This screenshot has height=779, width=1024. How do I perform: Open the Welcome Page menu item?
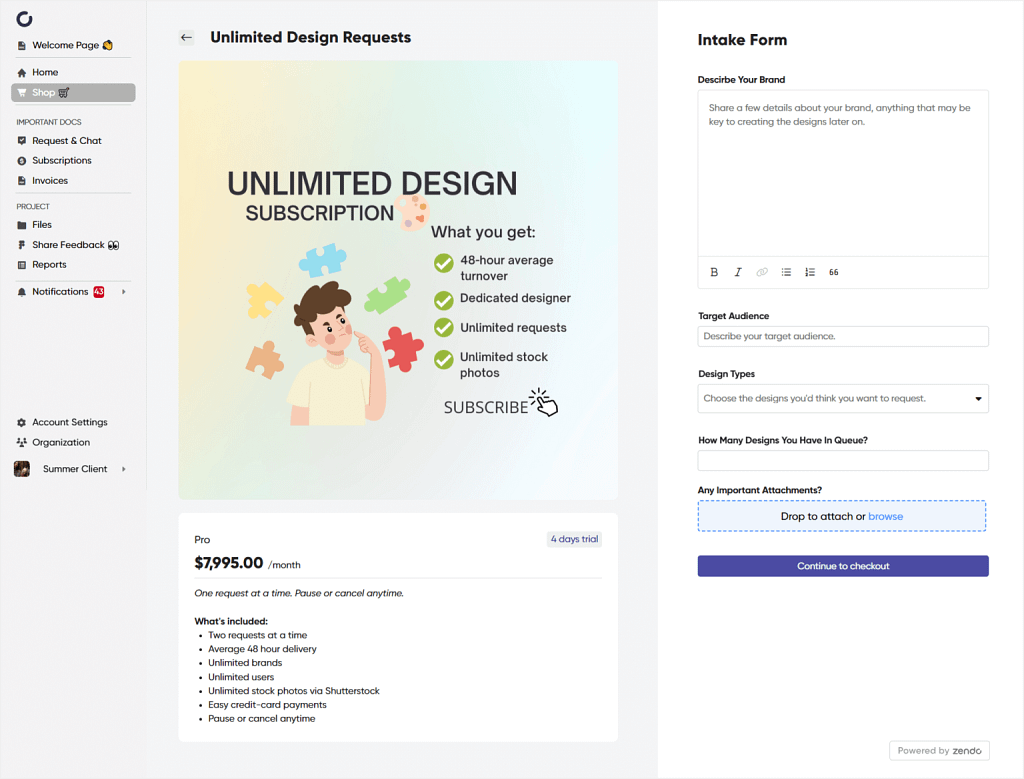tap(72, 45)
